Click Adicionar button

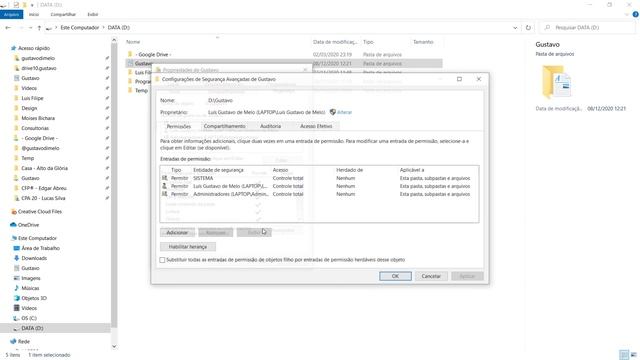(x=177, y=233)
